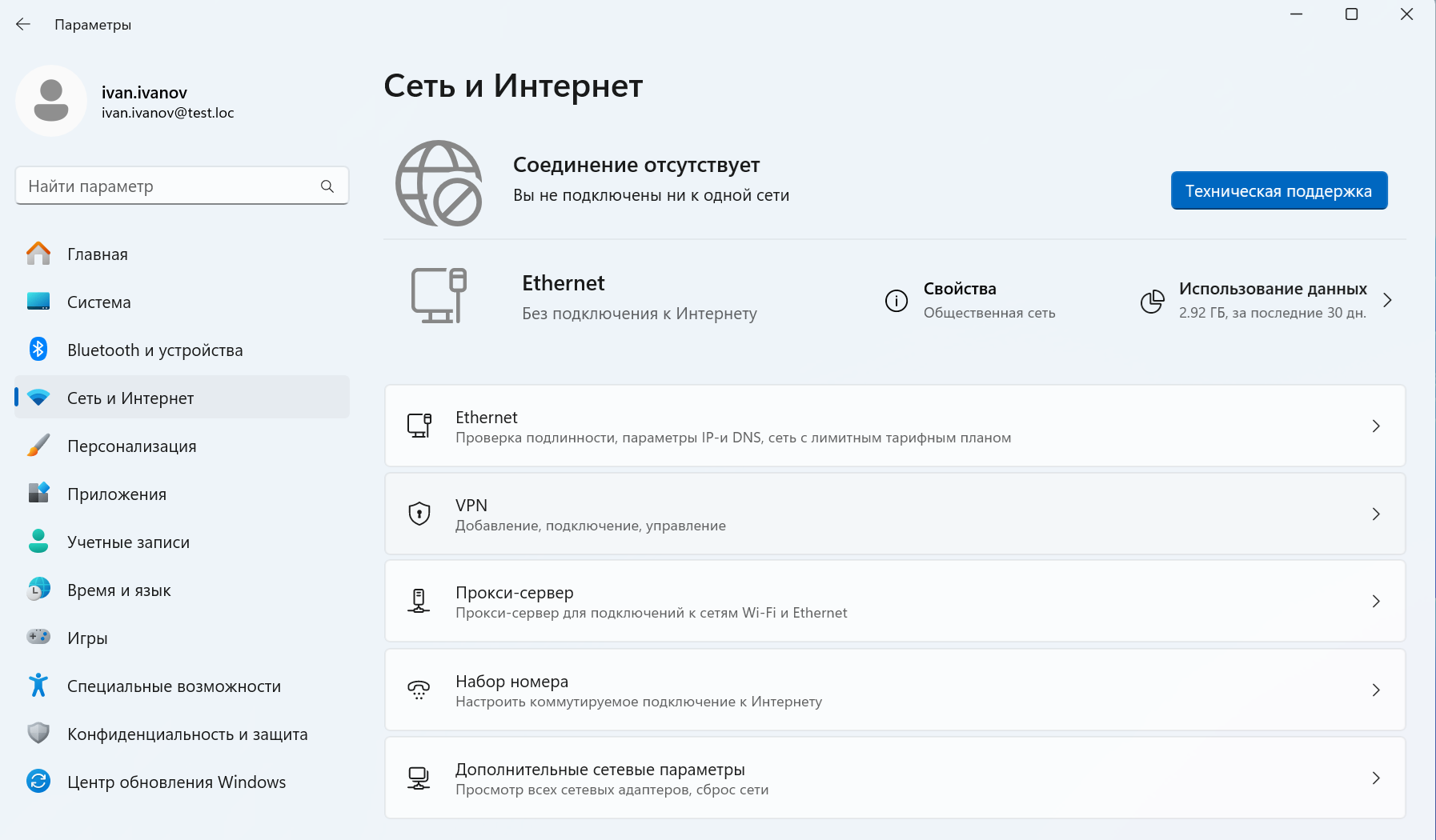This screenshot has width=1436, height=840.
Task: Open Свойства network properties link
Action: 960,289
